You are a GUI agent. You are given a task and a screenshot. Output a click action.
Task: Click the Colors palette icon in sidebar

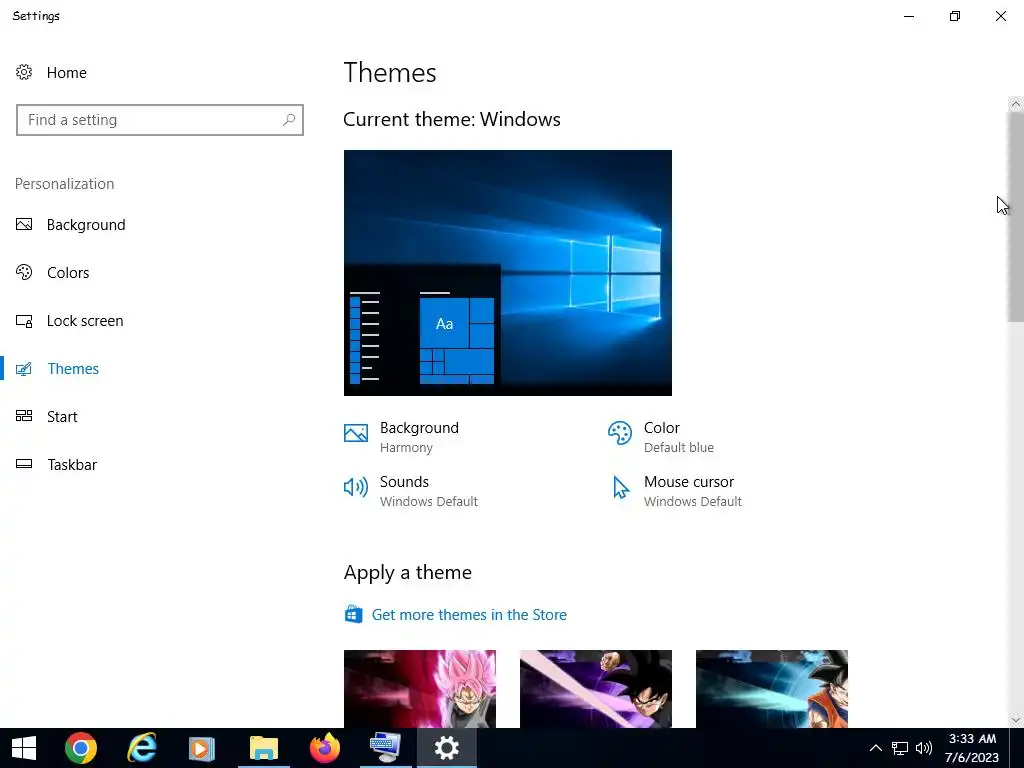24,272
